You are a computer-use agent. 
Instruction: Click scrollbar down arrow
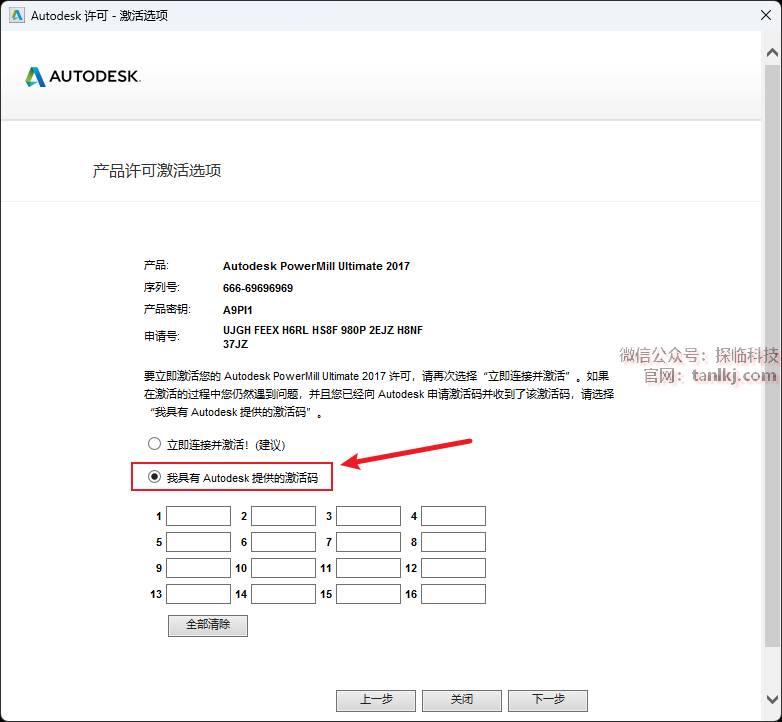[x=772, y=699]
